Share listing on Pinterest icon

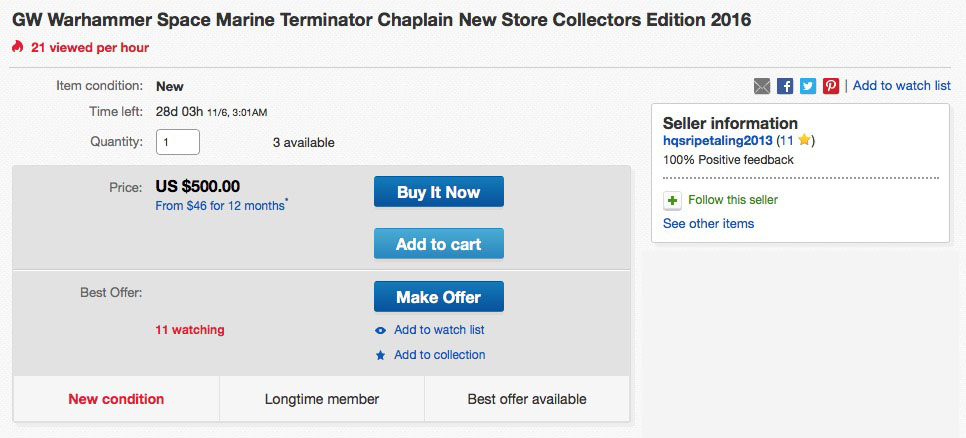(x=831, y=86)
